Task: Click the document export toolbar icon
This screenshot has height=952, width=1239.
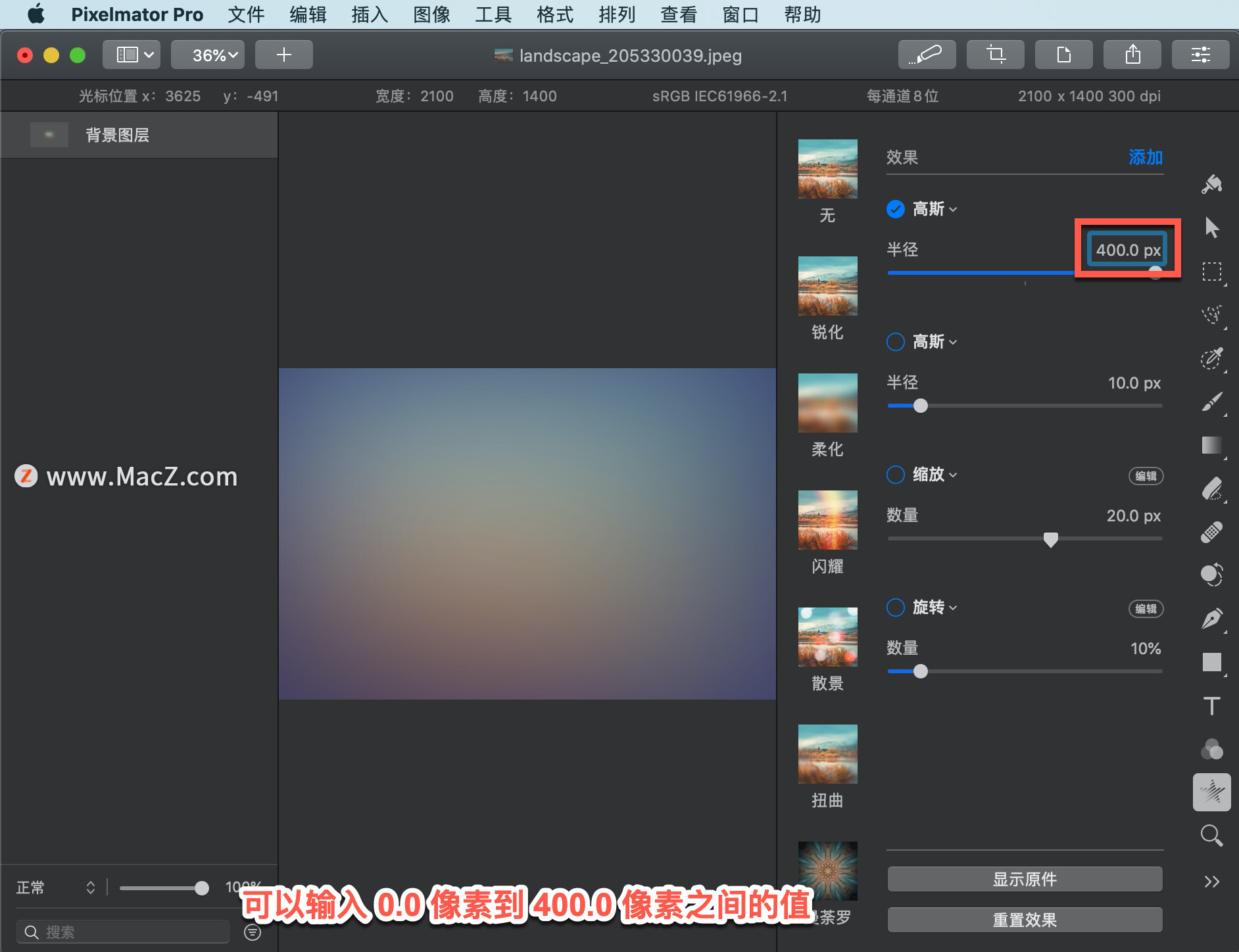Action: pos(1063,55)
